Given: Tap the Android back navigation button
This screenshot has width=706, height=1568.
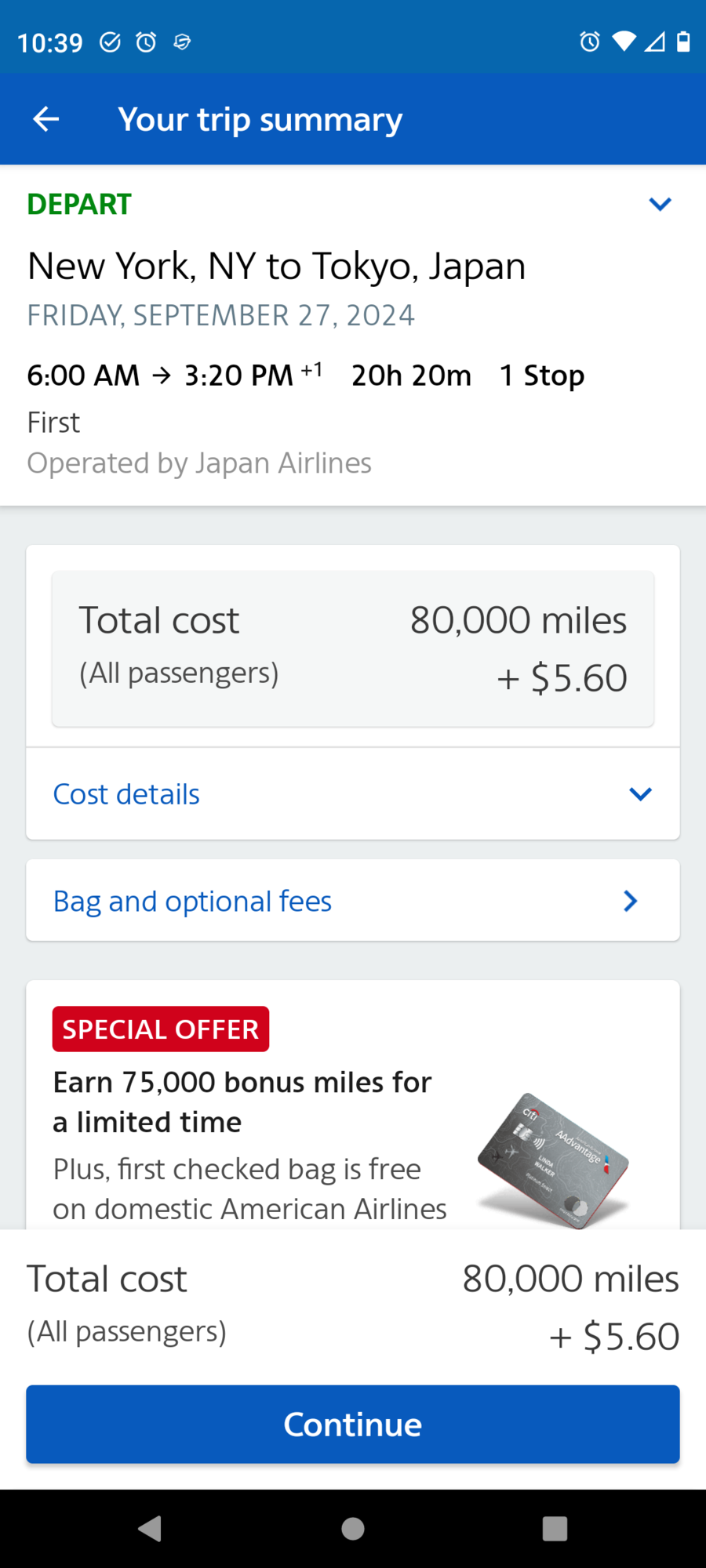Looking at the screenshot, I should click(150, 1528).
